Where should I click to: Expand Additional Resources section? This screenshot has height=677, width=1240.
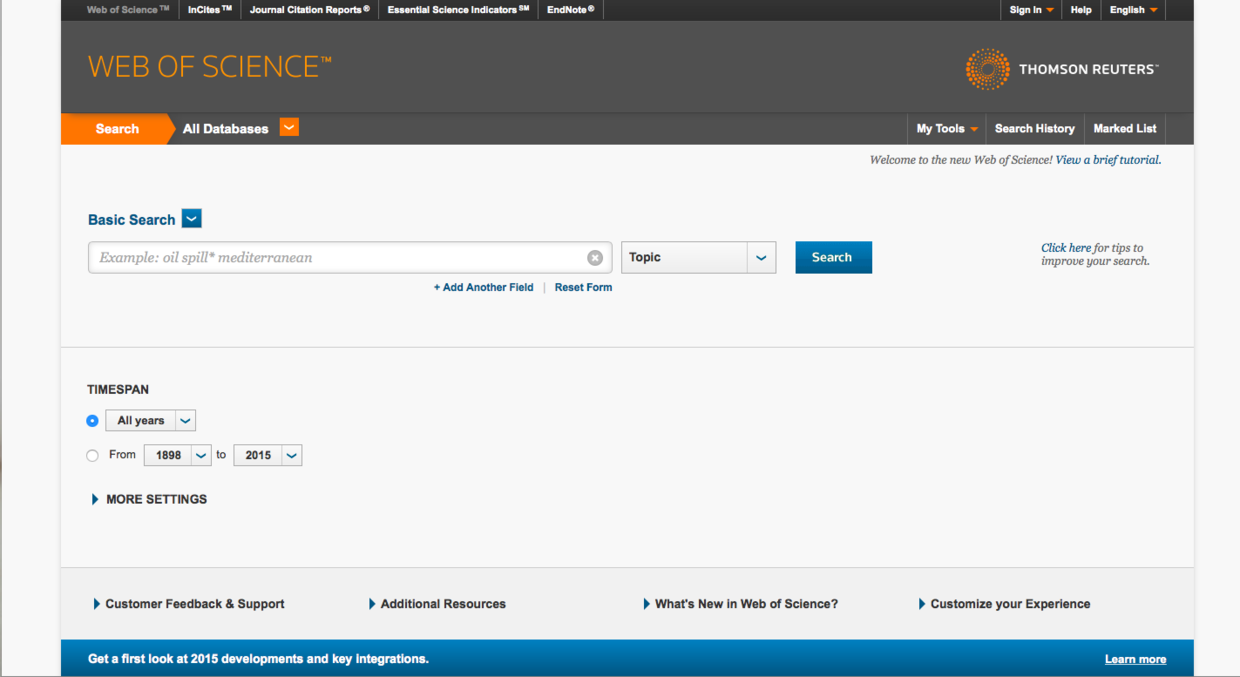click(437, 604)
